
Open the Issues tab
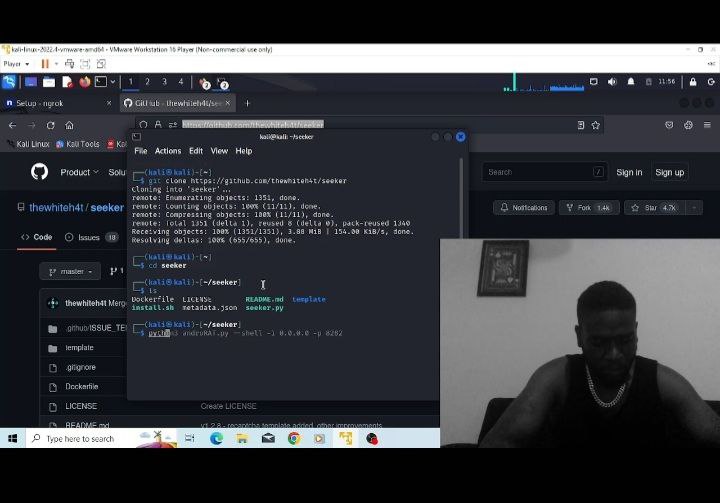click(91, 237)
